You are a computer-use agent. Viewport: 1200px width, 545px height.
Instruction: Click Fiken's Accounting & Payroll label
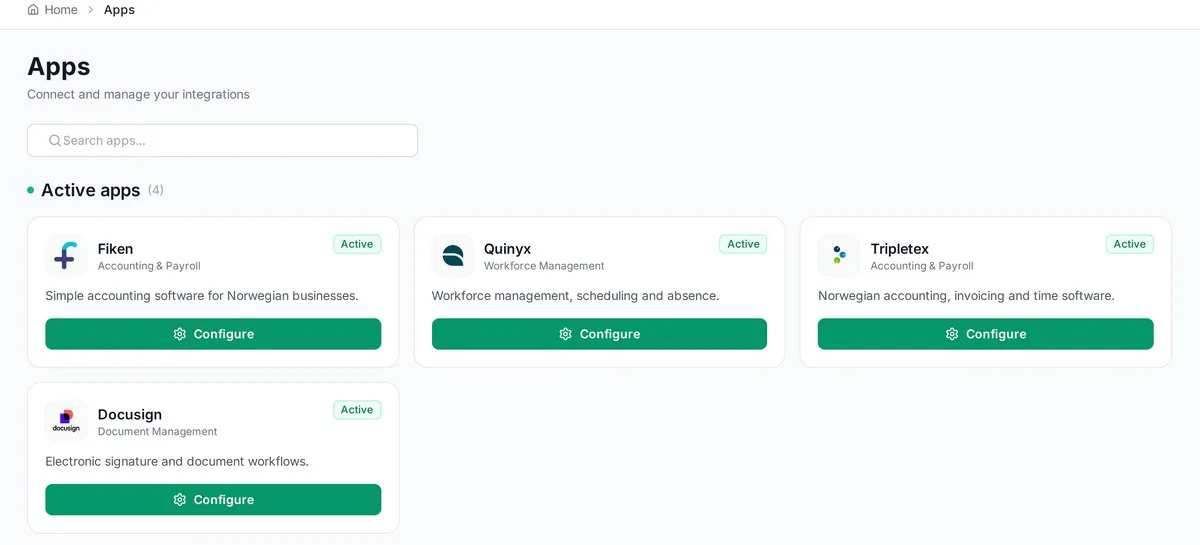point(149,266)
